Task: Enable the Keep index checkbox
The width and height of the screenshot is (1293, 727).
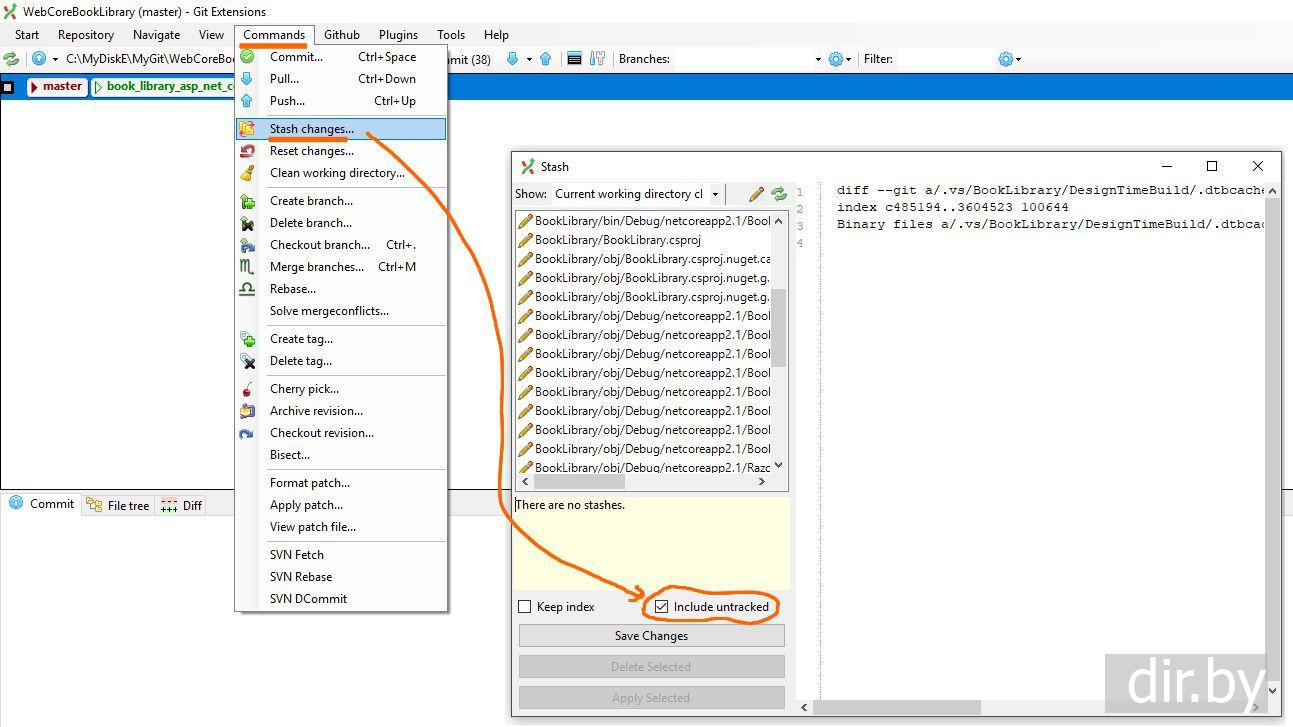Action: tap(524, 607)
